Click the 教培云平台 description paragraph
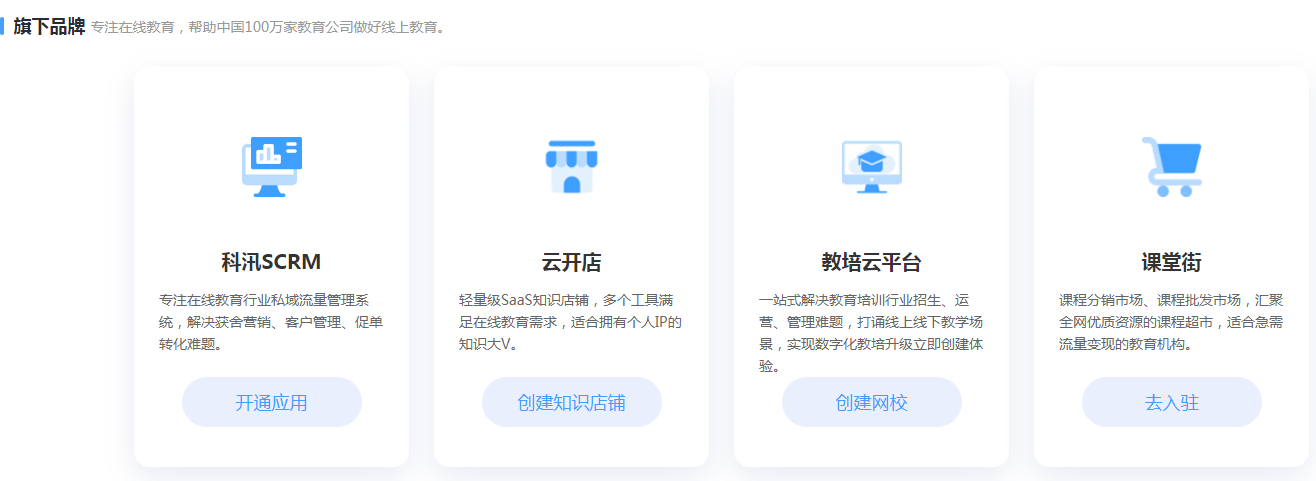This screenshot has height=481, width=1316. click(871, 333)
